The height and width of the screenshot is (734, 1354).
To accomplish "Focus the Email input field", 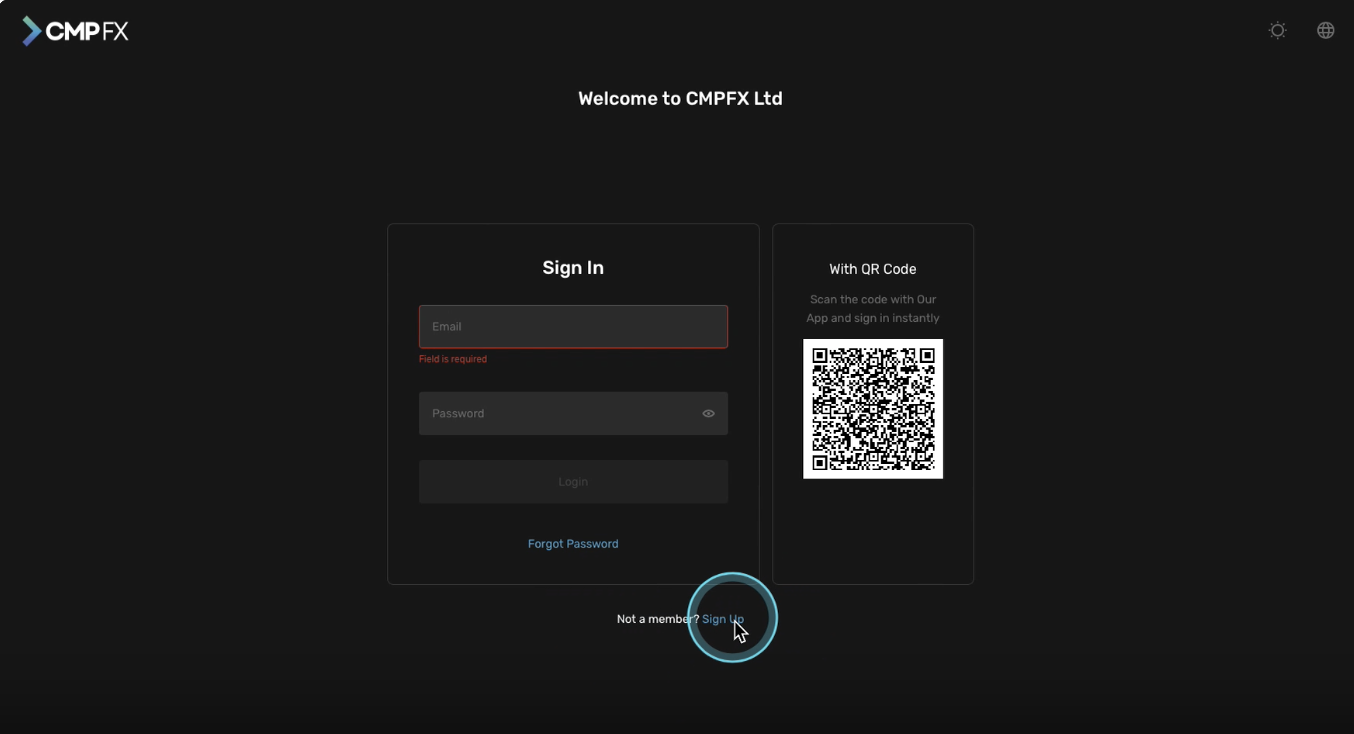I will point(573,327).
